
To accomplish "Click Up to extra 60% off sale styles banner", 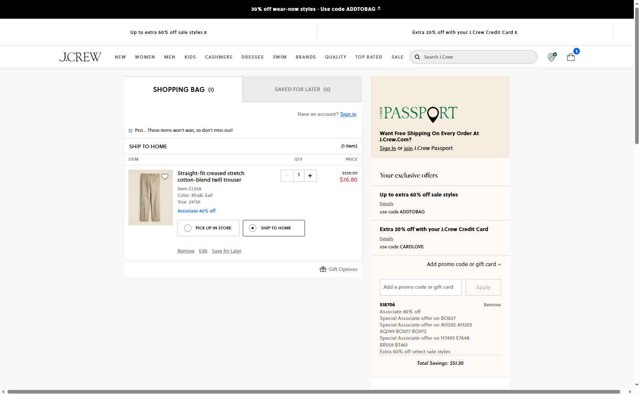I will pyautogui.click(x=168, y=32).
